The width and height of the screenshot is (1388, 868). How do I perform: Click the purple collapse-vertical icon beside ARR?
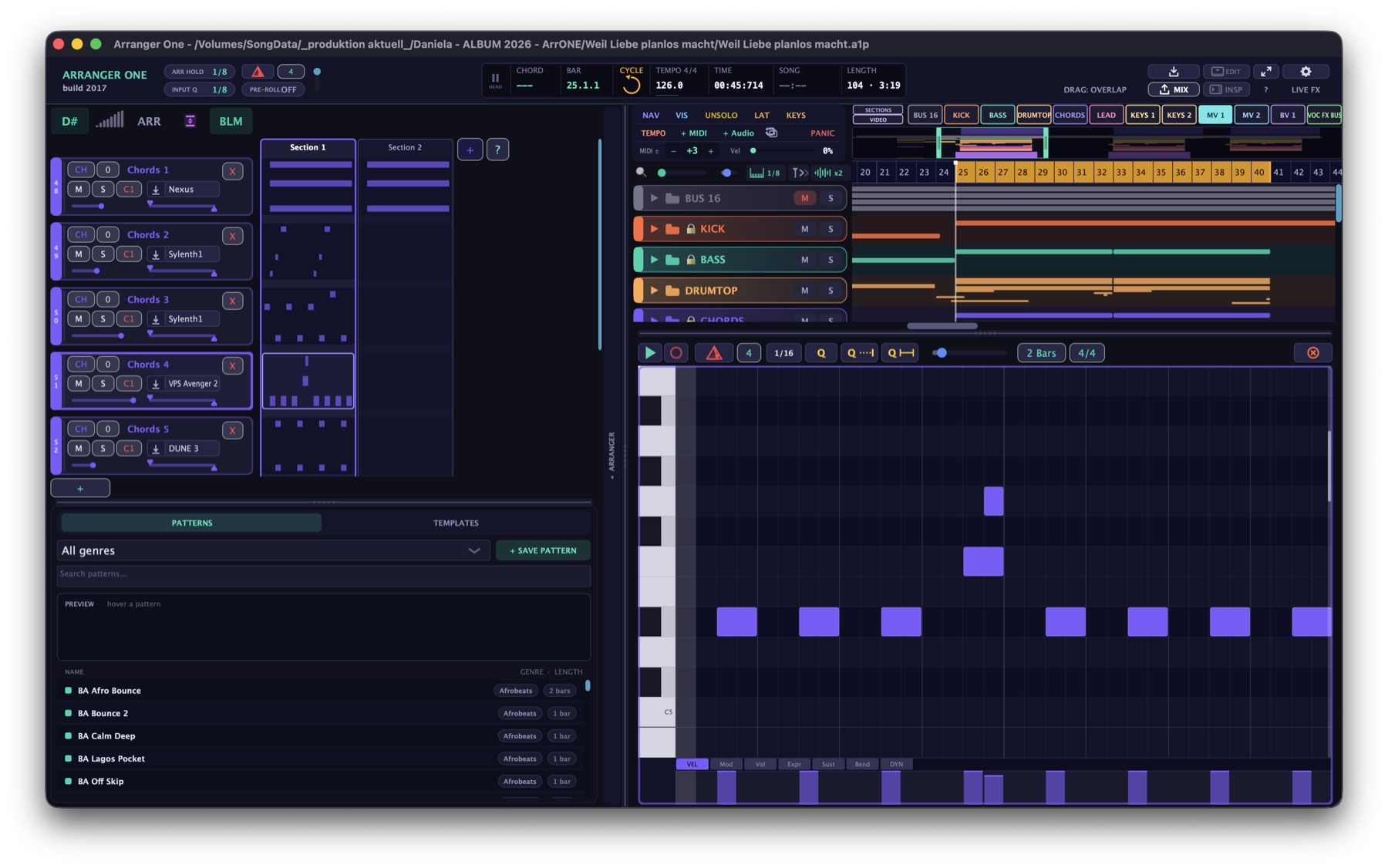[190, 121]
